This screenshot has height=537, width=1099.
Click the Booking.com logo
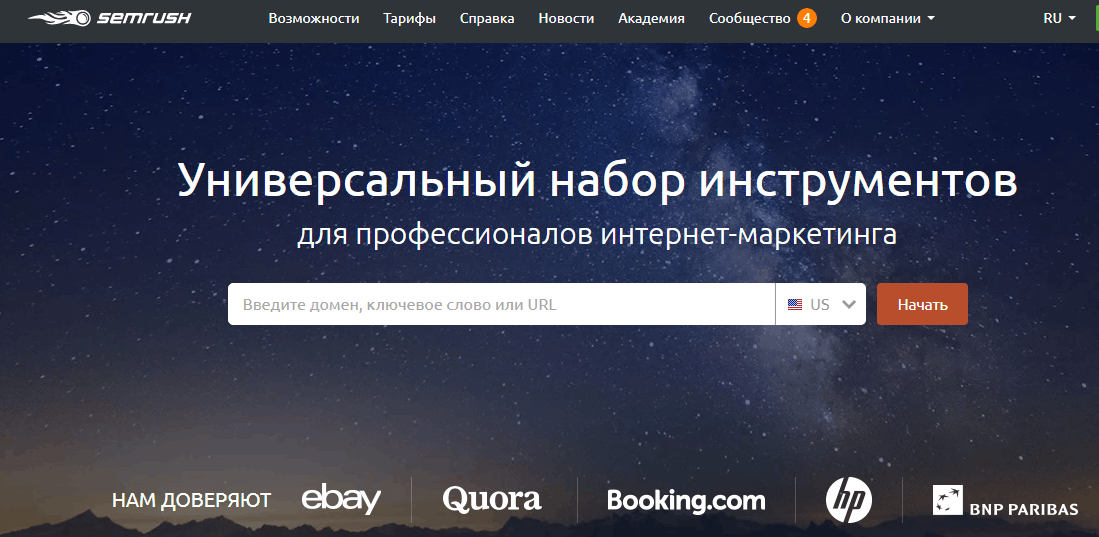685,500
